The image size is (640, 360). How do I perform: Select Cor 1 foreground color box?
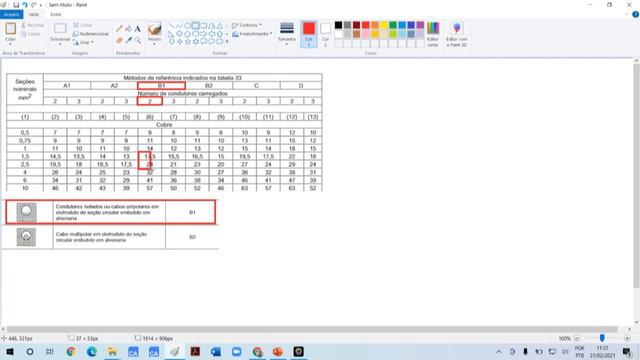[309, 34]
